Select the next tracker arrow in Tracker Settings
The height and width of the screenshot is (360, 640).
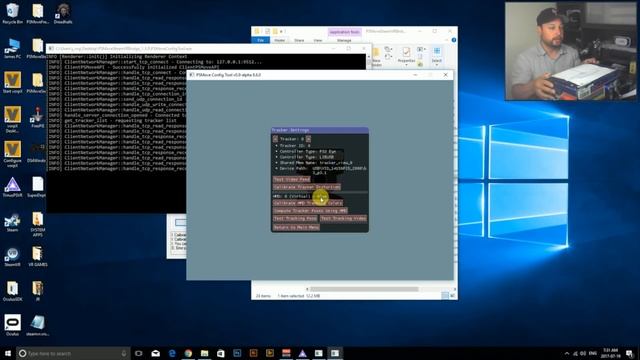(309, 139)
